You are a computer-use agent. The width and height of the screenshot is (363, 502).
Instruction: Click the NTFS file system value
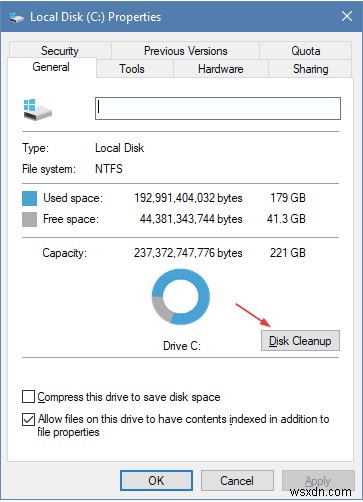click(x=109, y=169)
